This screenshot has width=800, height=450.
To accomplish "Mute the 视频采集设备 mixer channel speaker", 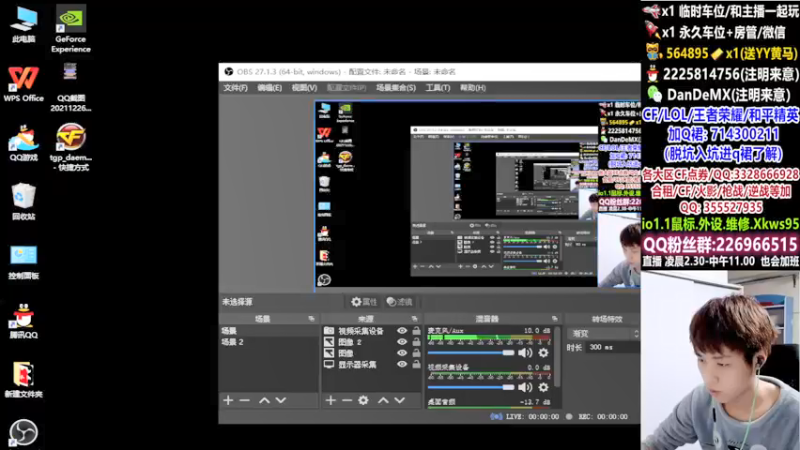I will click(x=525, y=387).
